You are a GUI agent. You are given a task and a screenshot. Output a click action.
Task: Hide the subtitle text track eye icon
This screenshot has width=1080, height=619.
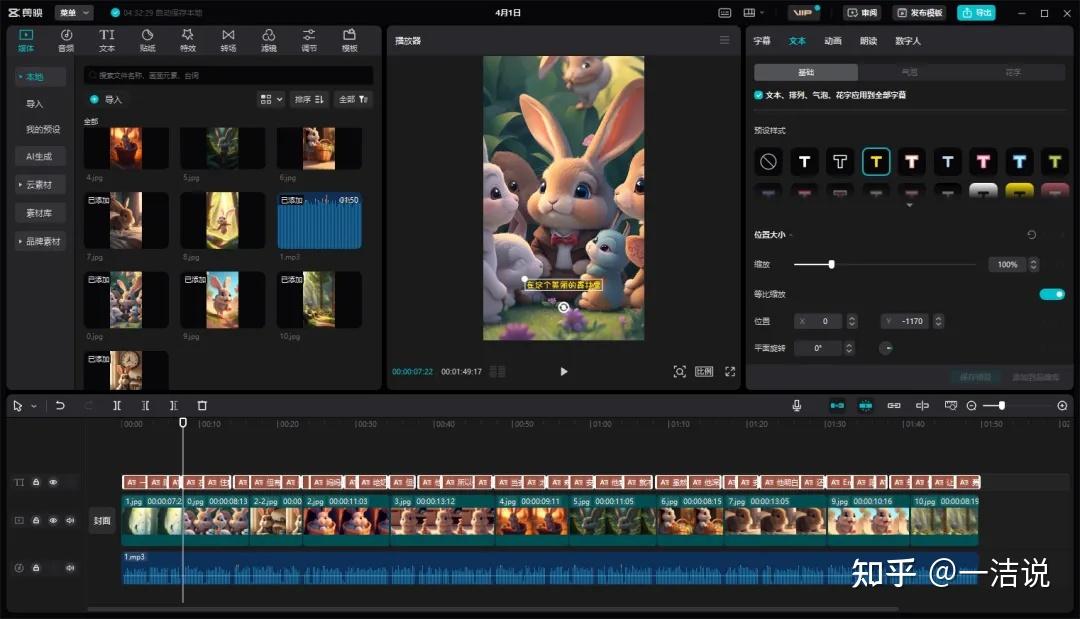[53, 482]
